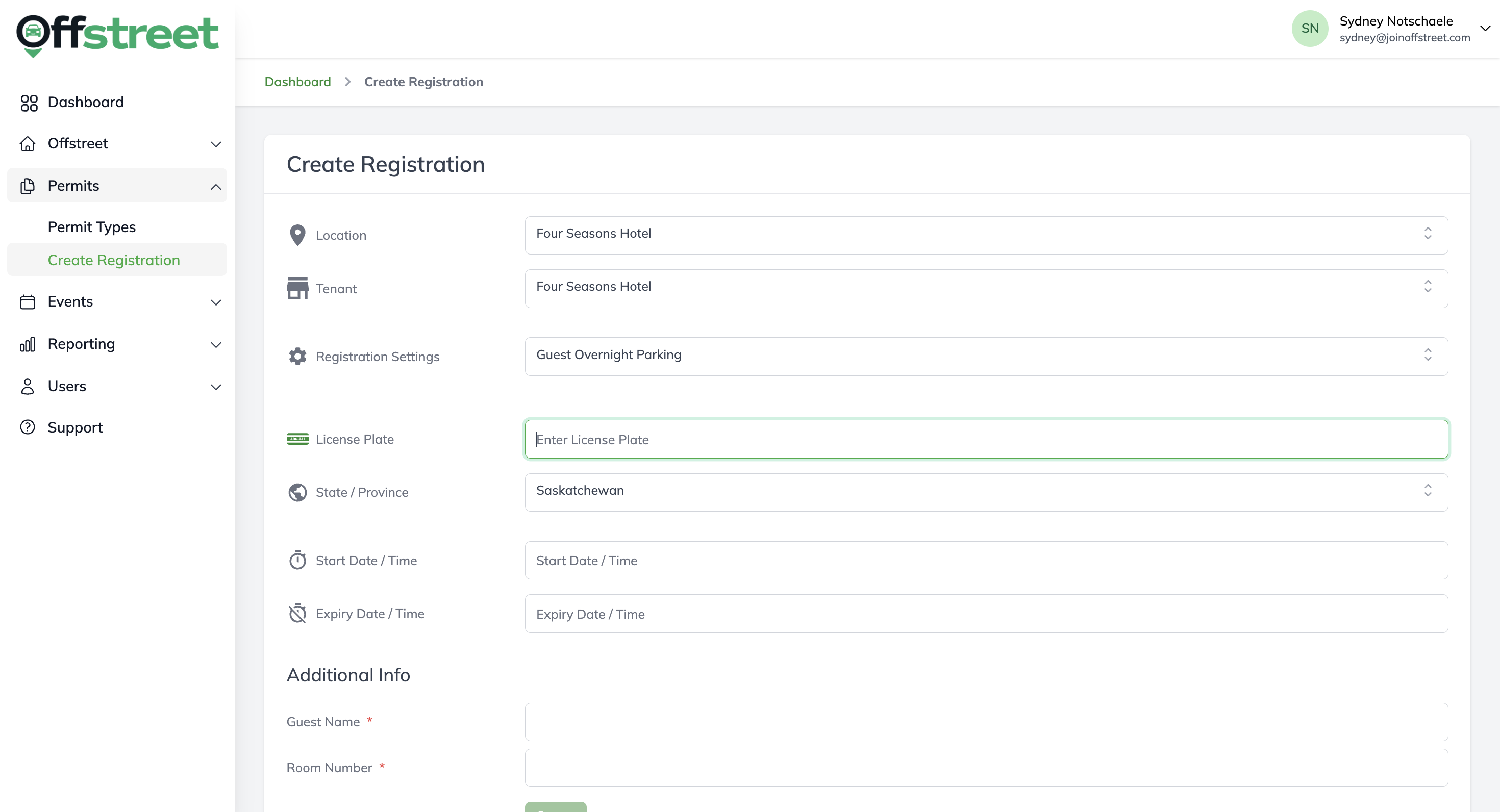Click the Dashboard breadcrumb link
Screen dimensions: 1500x812
pos(297,82)
